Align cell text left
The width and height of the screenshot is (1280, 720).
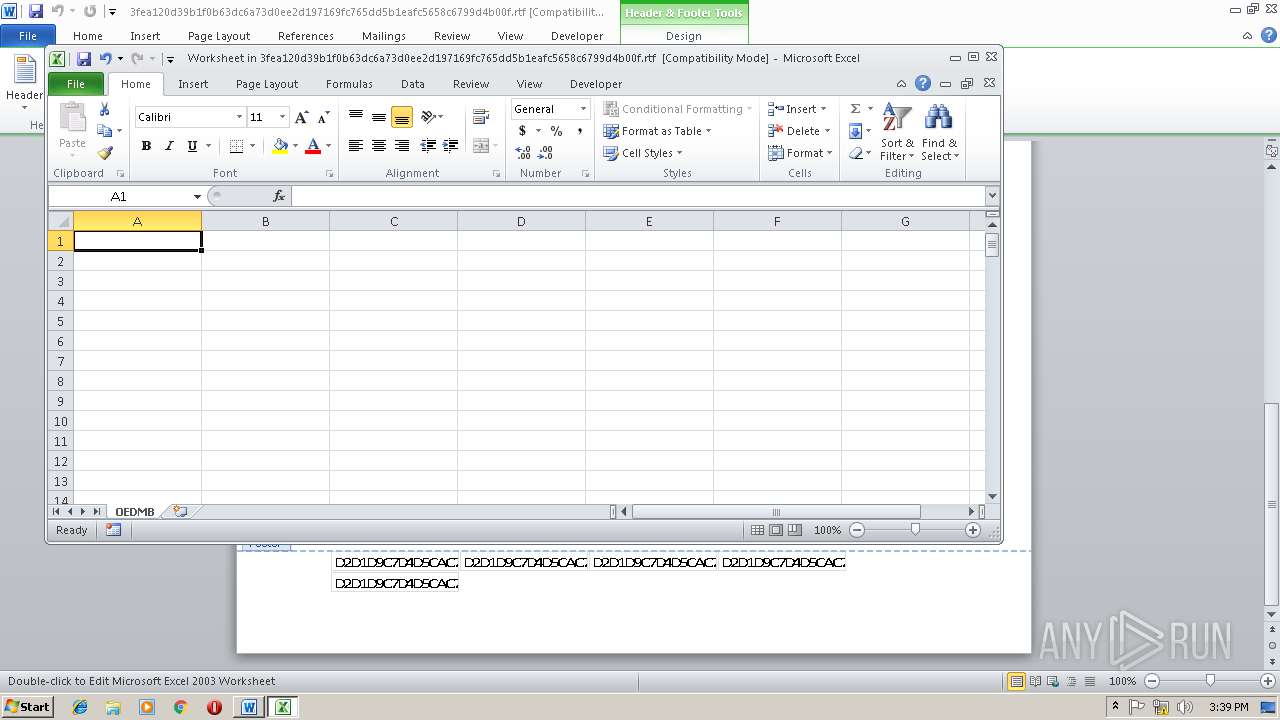356,146
